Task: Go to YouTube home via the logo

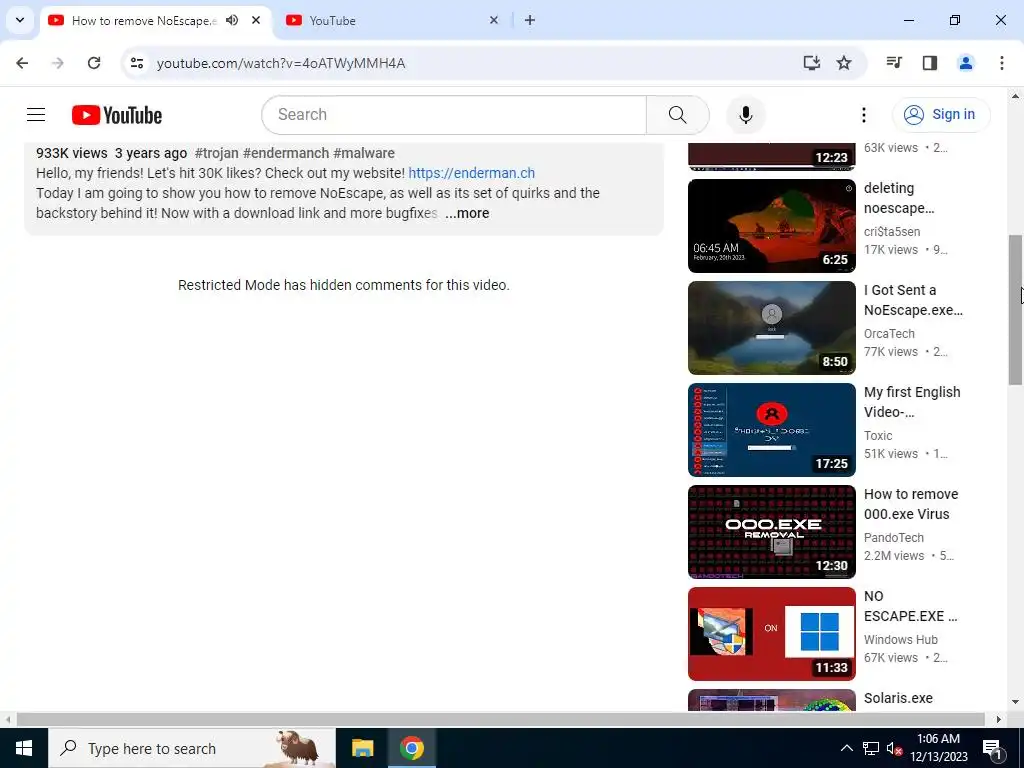Action: point(117,115)
